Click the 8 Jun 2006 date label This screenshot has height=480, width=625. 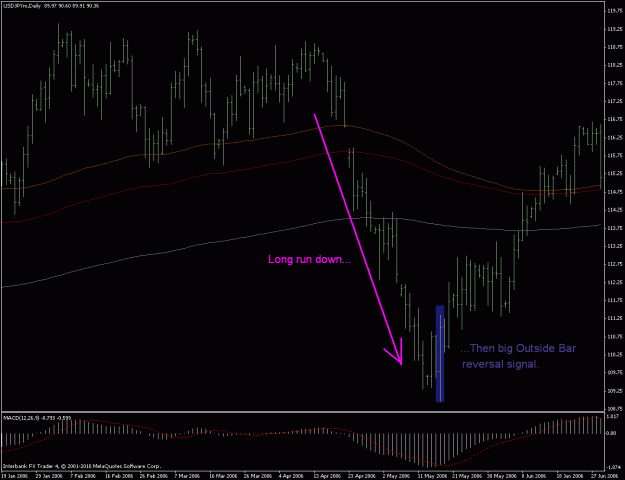535,476
